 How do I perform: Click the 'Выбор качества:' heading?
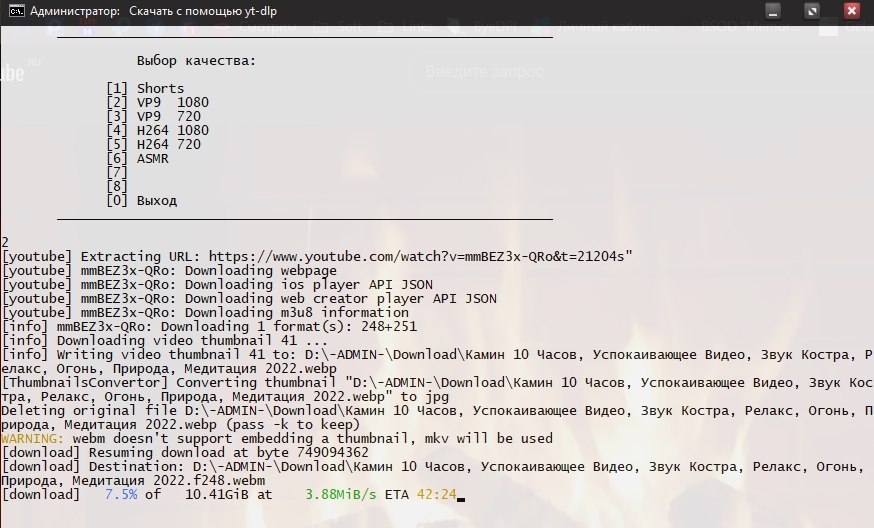pos(196,61)
